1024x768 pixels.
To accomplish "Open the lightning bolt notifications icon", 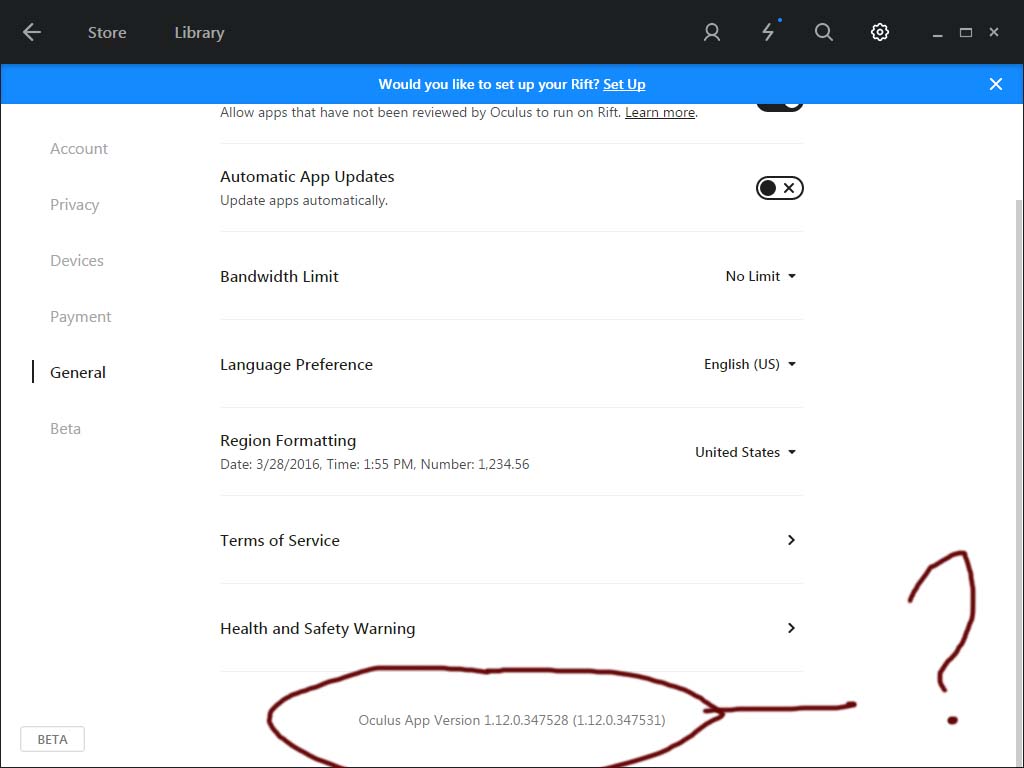I will 769,32.
